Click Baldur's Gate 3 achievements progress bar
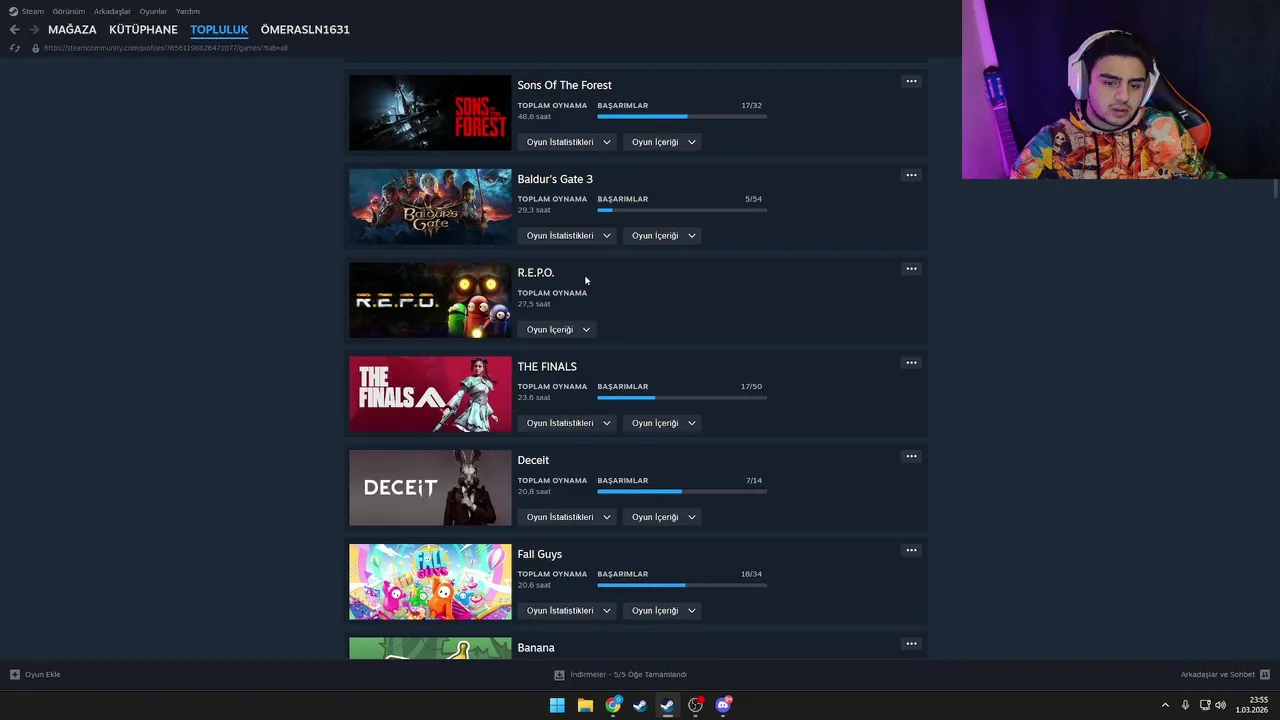Screen dimensions: 1280x720 682,210
